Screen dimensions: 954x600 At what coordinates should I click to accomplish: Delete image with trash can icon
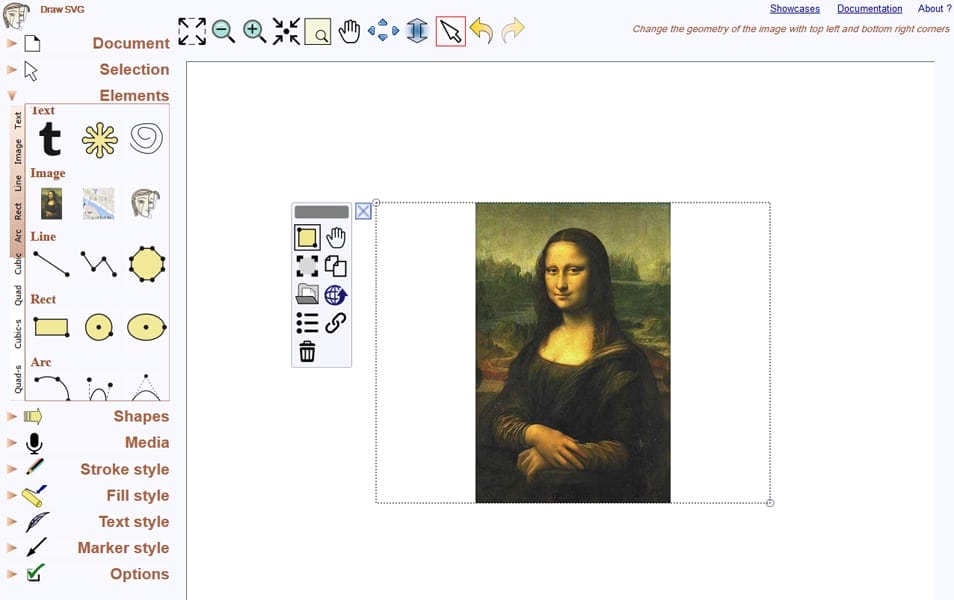pyautogui.click(x=307, y=352)
